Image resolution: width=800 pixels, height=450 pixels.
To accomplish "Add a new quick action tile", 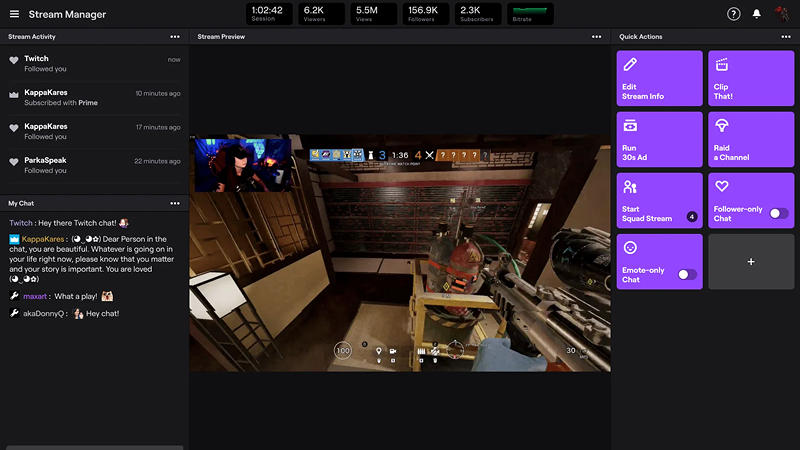I will (x=751, y=262).
